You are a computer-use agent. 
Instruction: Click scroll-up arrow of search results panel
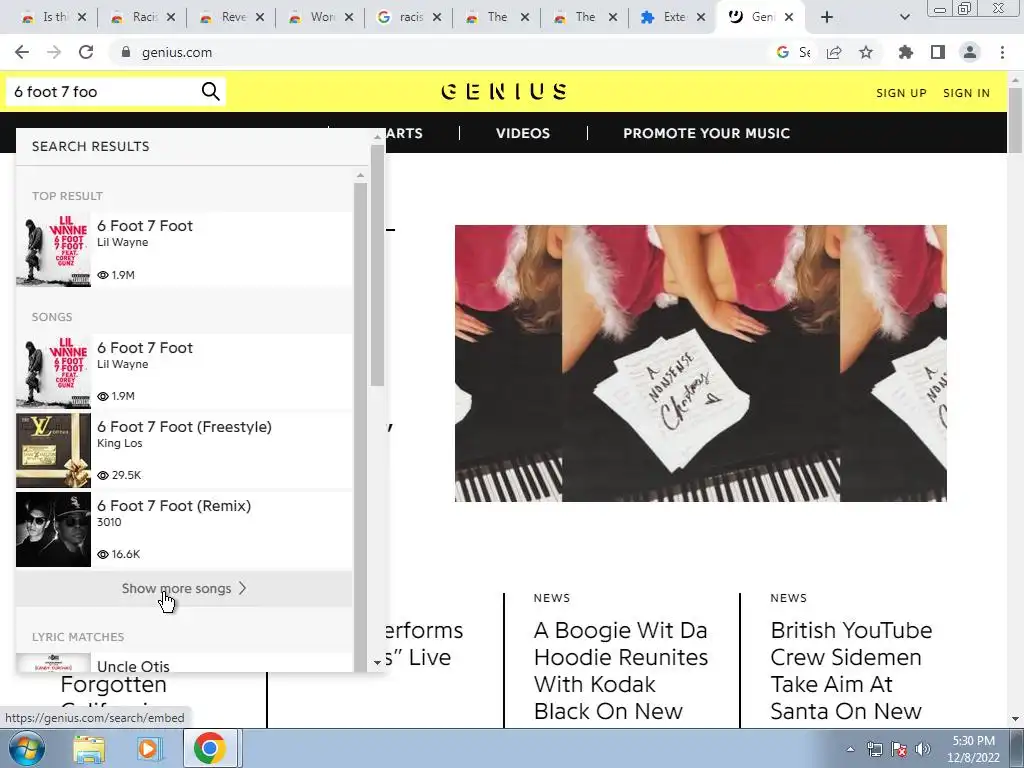coord(377,136)
